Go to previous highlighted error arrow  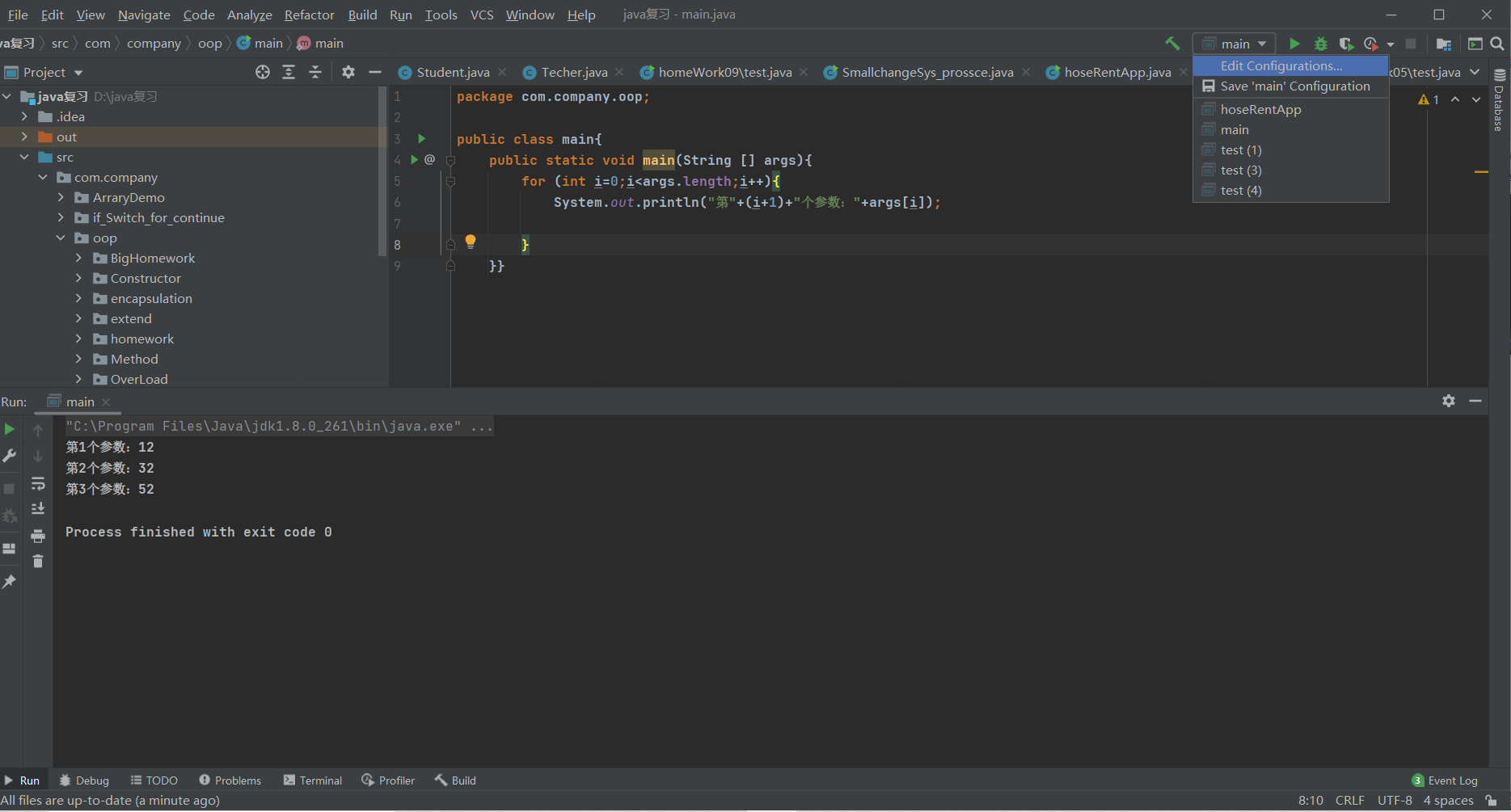tap(1455, 99)
